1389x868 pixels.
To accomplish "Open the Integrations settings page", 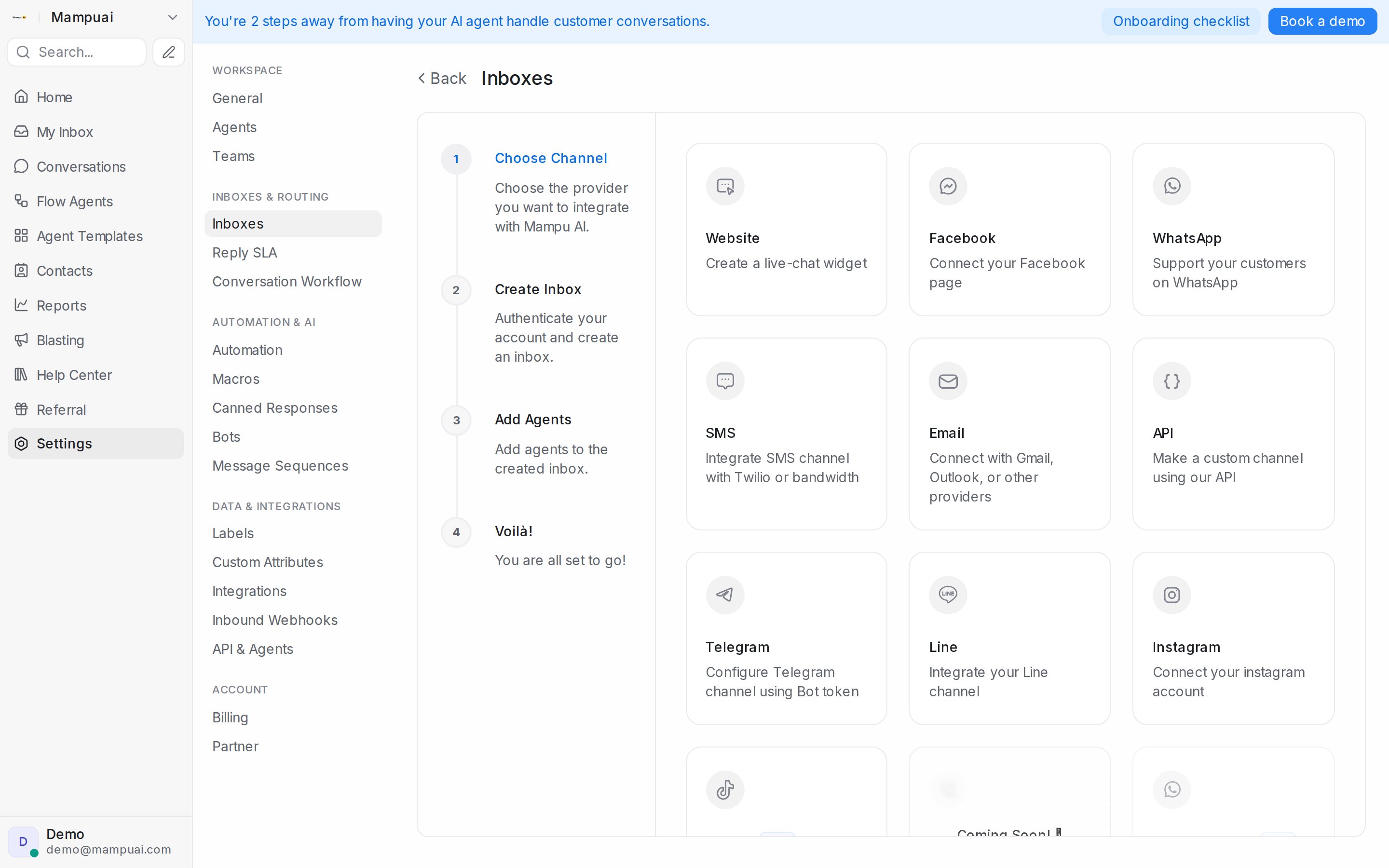I will [x=249, y=591].
